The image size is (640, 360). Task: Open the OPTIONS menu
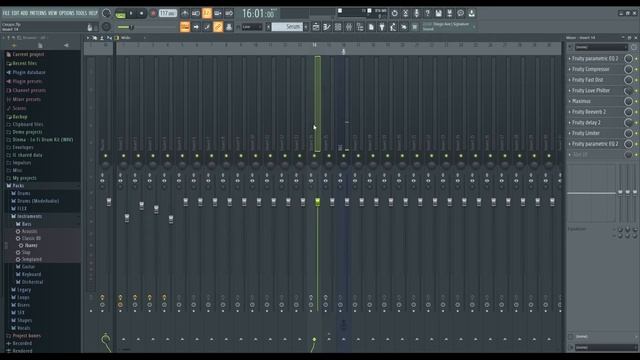click(67, 13)
